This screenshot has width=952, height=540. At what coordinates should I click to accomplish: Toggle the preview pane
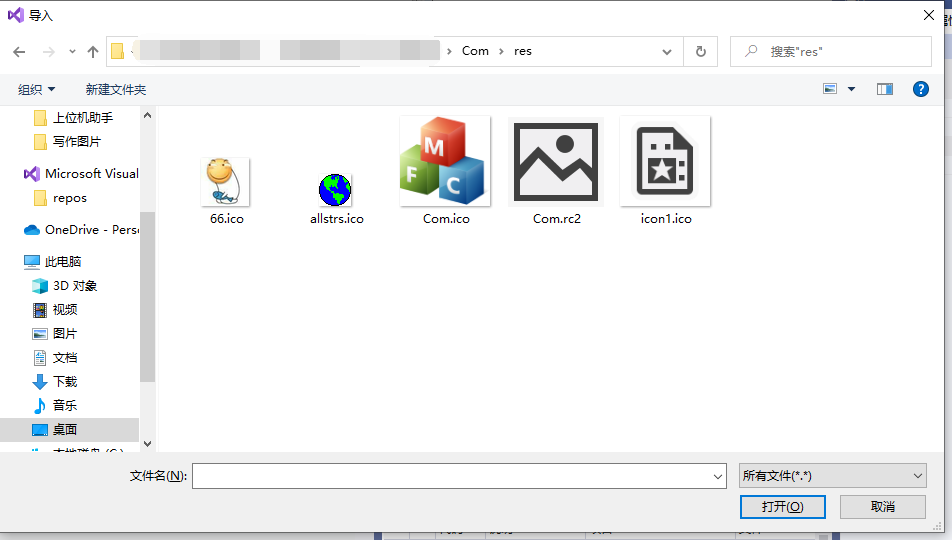coord(885,89)
